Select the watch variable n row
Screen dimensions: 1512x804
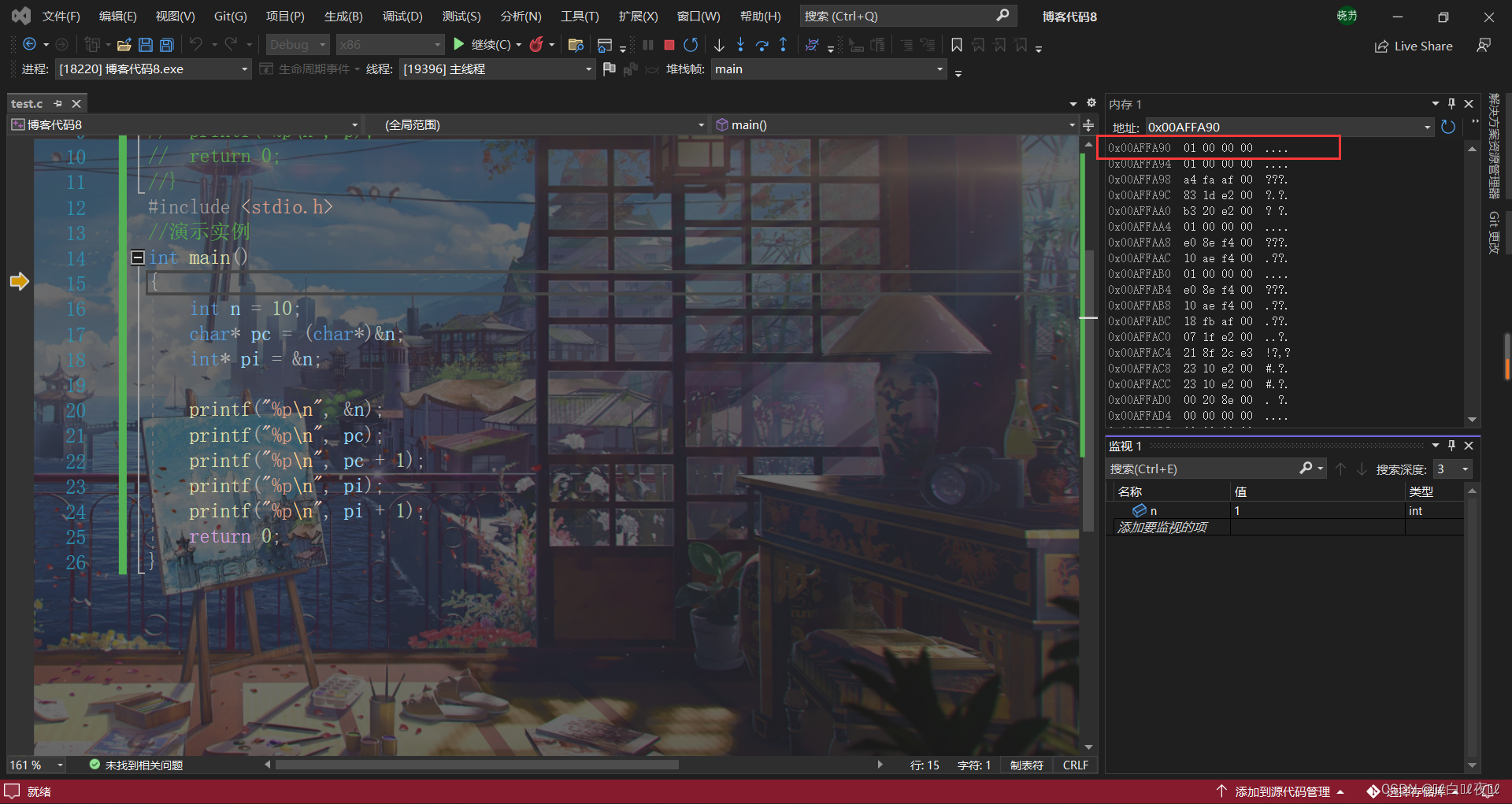click(1285, 510)
